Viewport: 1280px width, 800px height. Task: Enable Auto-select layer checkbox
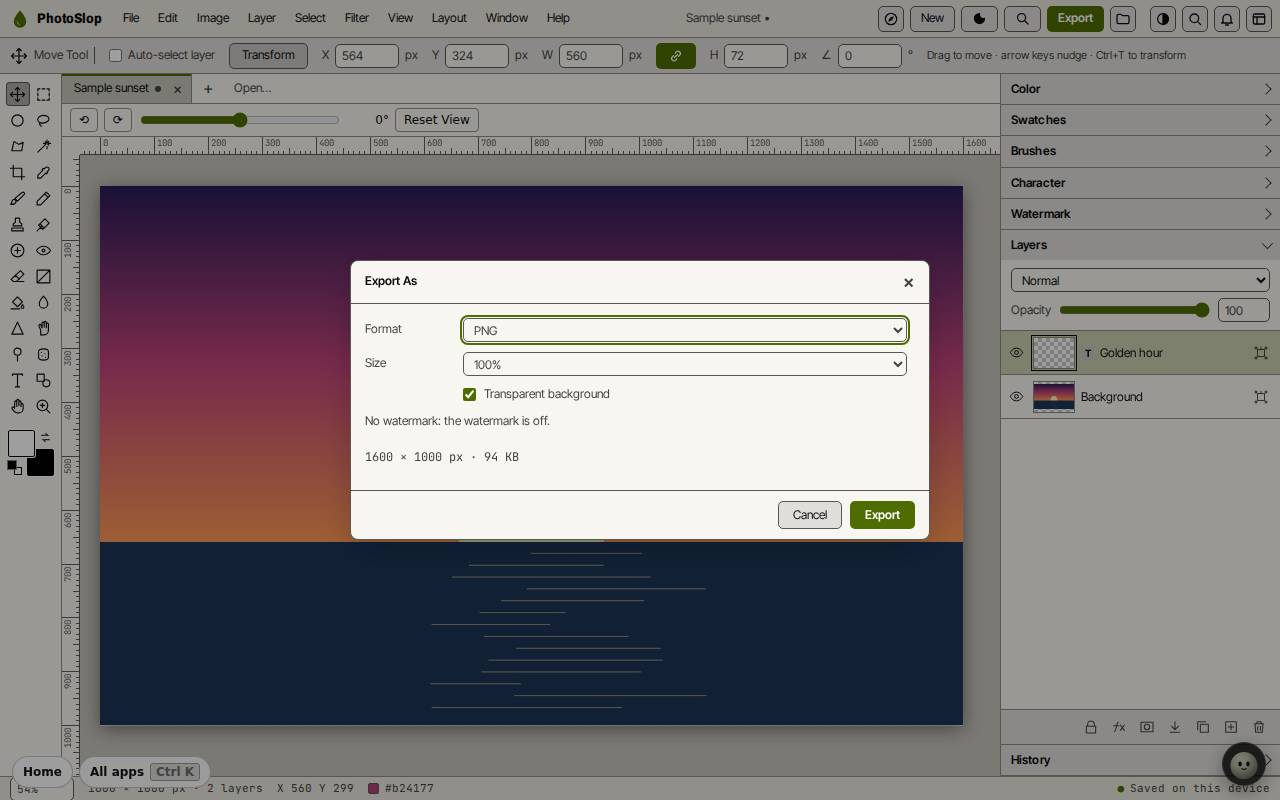click(115, 55)
